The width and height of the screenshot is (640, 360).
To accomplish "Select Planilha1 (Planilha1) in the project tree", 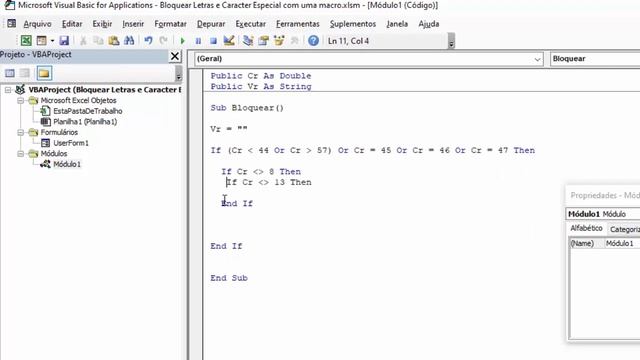I will (x=85, y=122).
